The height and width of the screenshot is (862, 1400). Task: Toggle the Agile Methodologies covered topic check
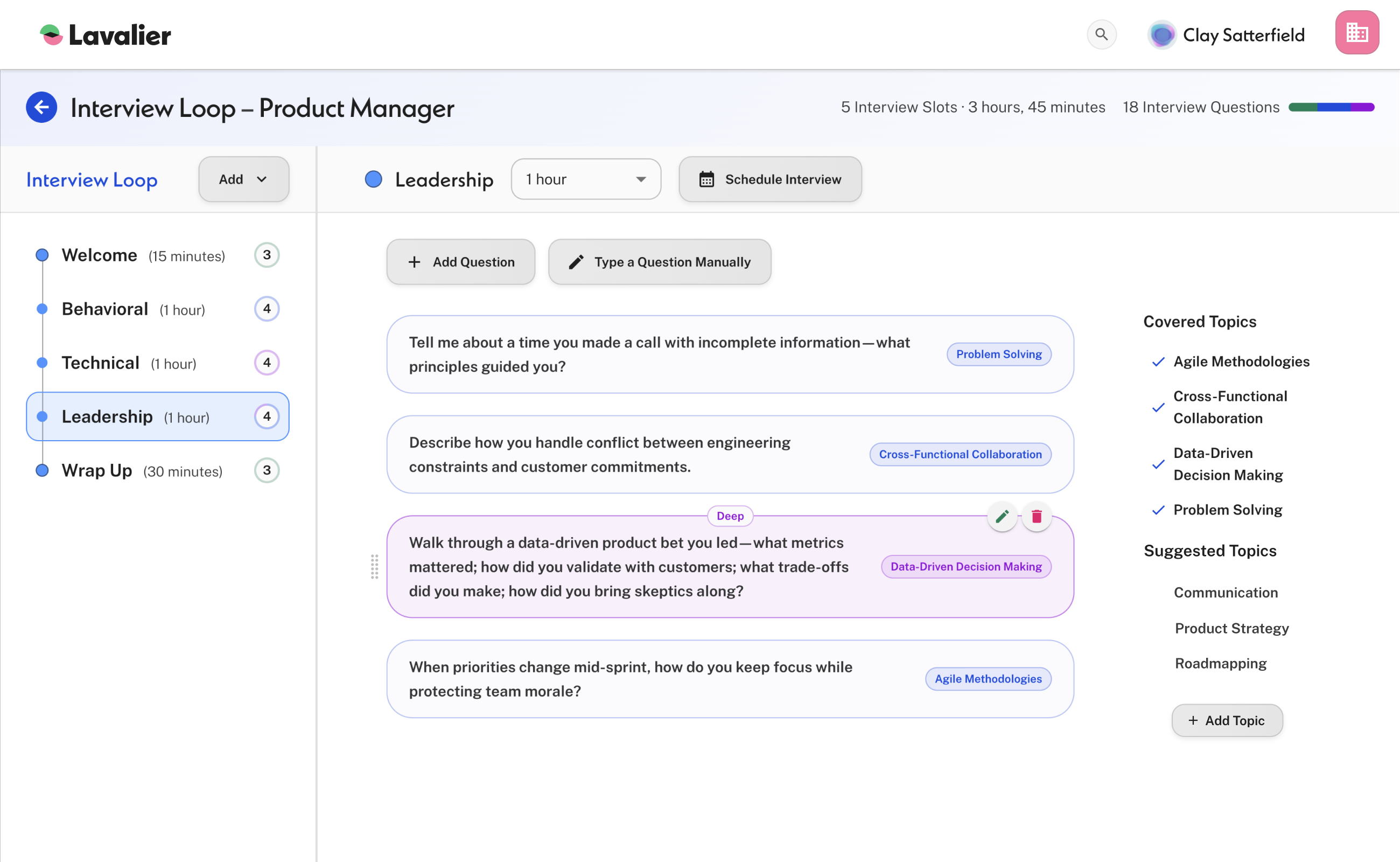(x=1158, y=362)
